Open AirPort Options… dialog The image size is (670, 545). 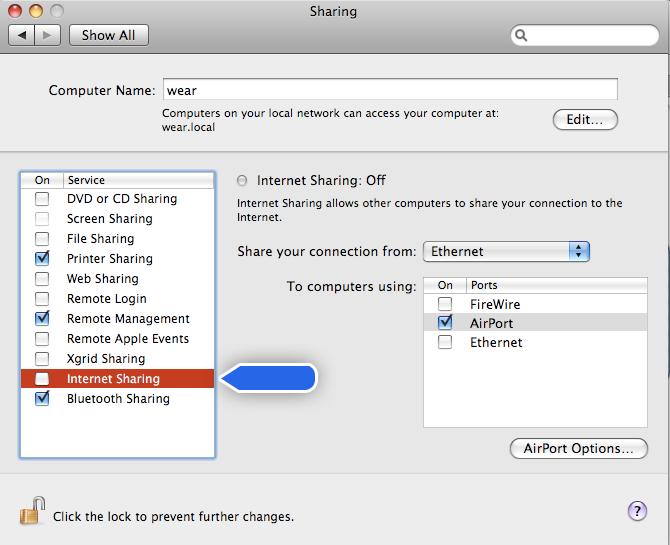(578, 448)
